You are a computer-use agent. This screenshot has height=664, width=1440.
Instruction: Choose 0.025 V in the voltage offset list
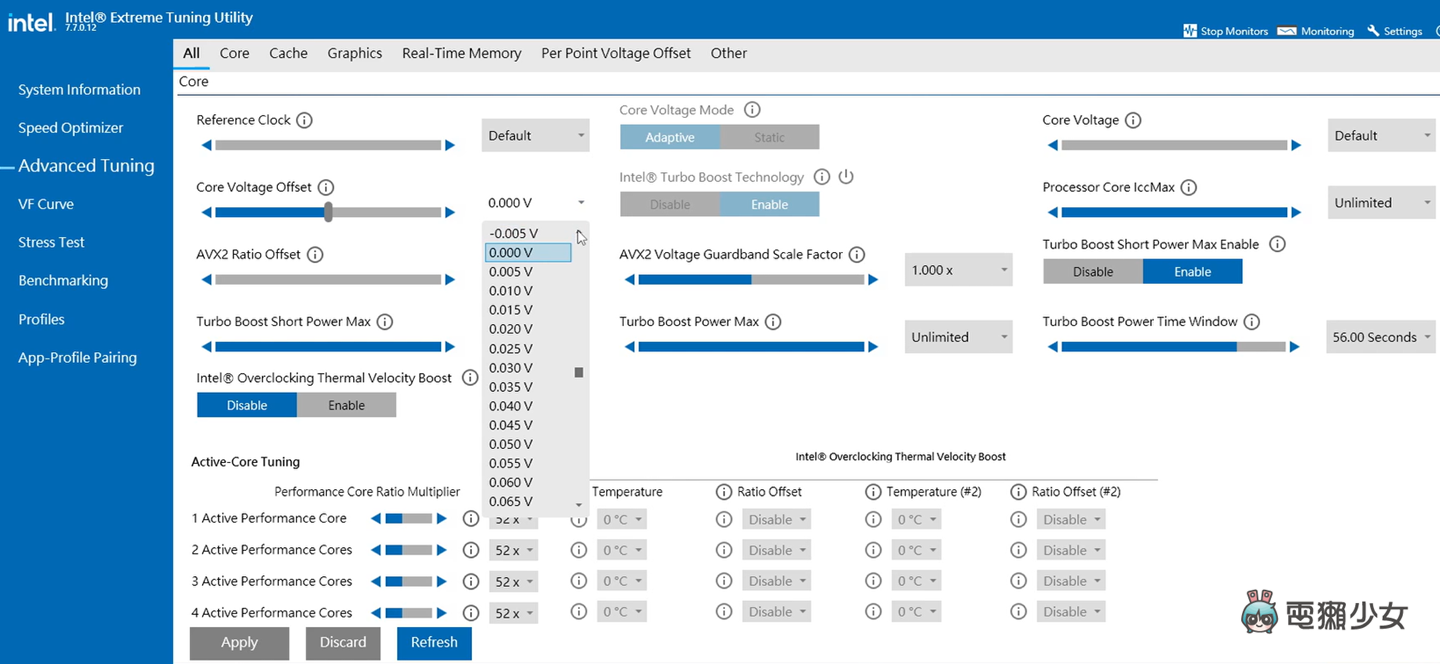(528, 348)
